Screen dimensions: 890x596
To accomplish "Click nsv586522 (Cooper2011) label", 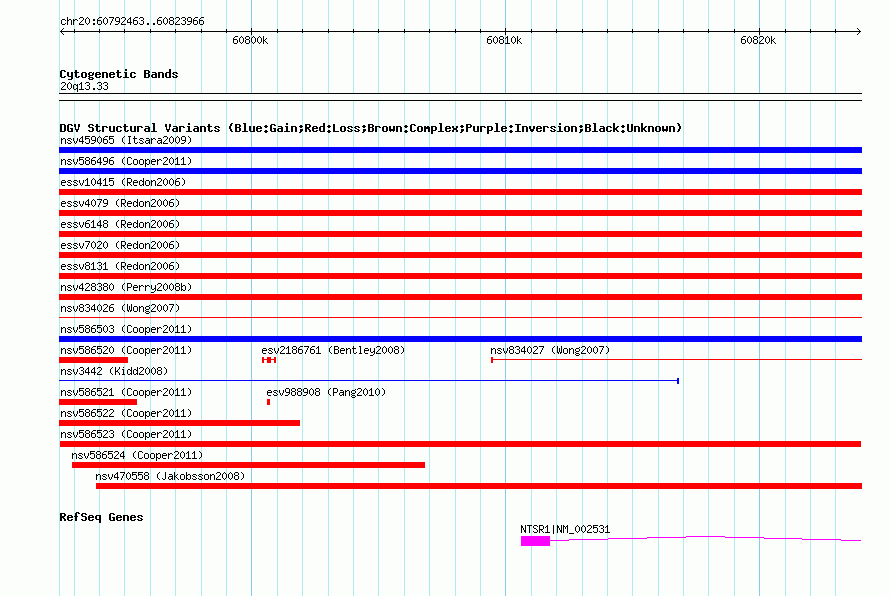I will (x=126, y=413).
